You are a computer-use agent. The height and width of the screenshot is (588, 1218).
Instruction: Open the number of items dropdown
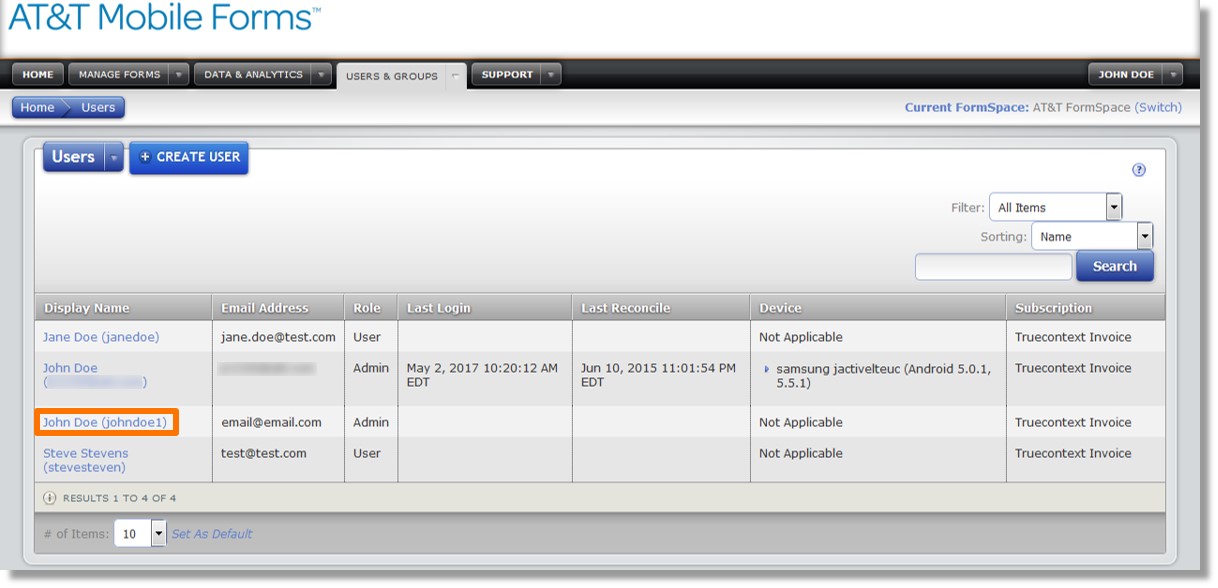[x=139, y=534]
